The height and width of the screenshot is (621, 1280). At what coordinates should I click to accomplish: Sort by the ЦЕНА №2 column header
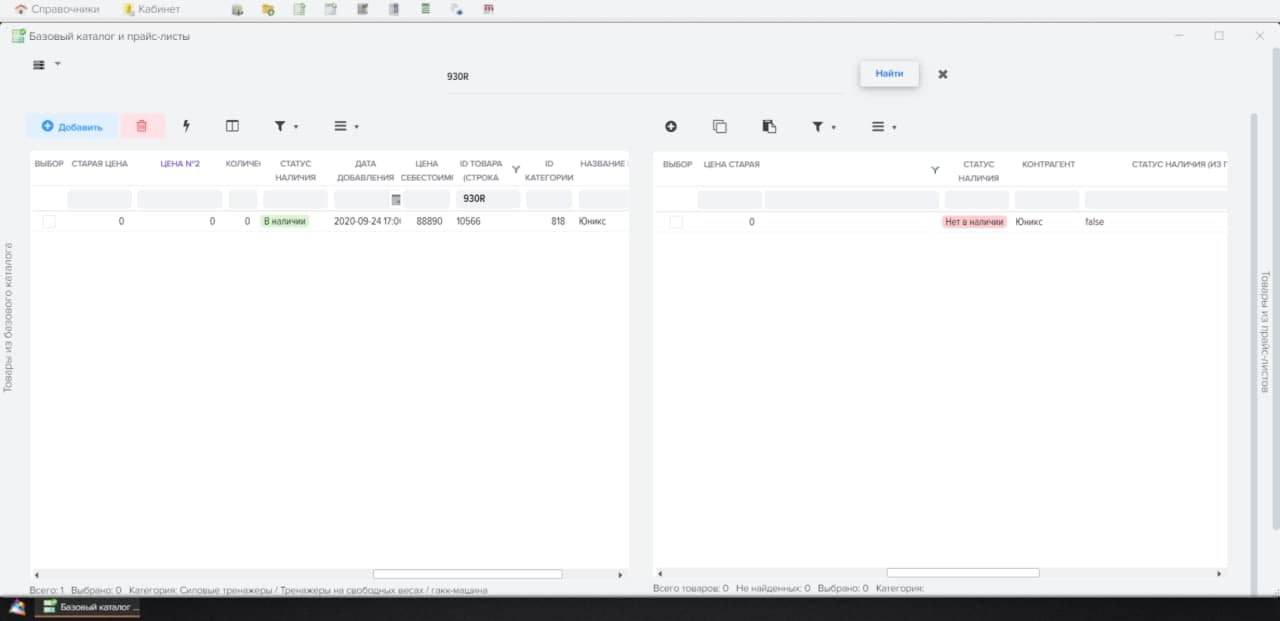180,164
